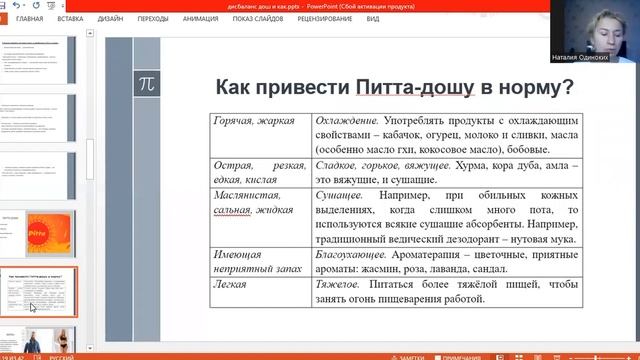This screenshot has width=640, height=360.
Task: Click the cell 'Имеющая неприятный запах'
Action: click(x=260, y=262)
